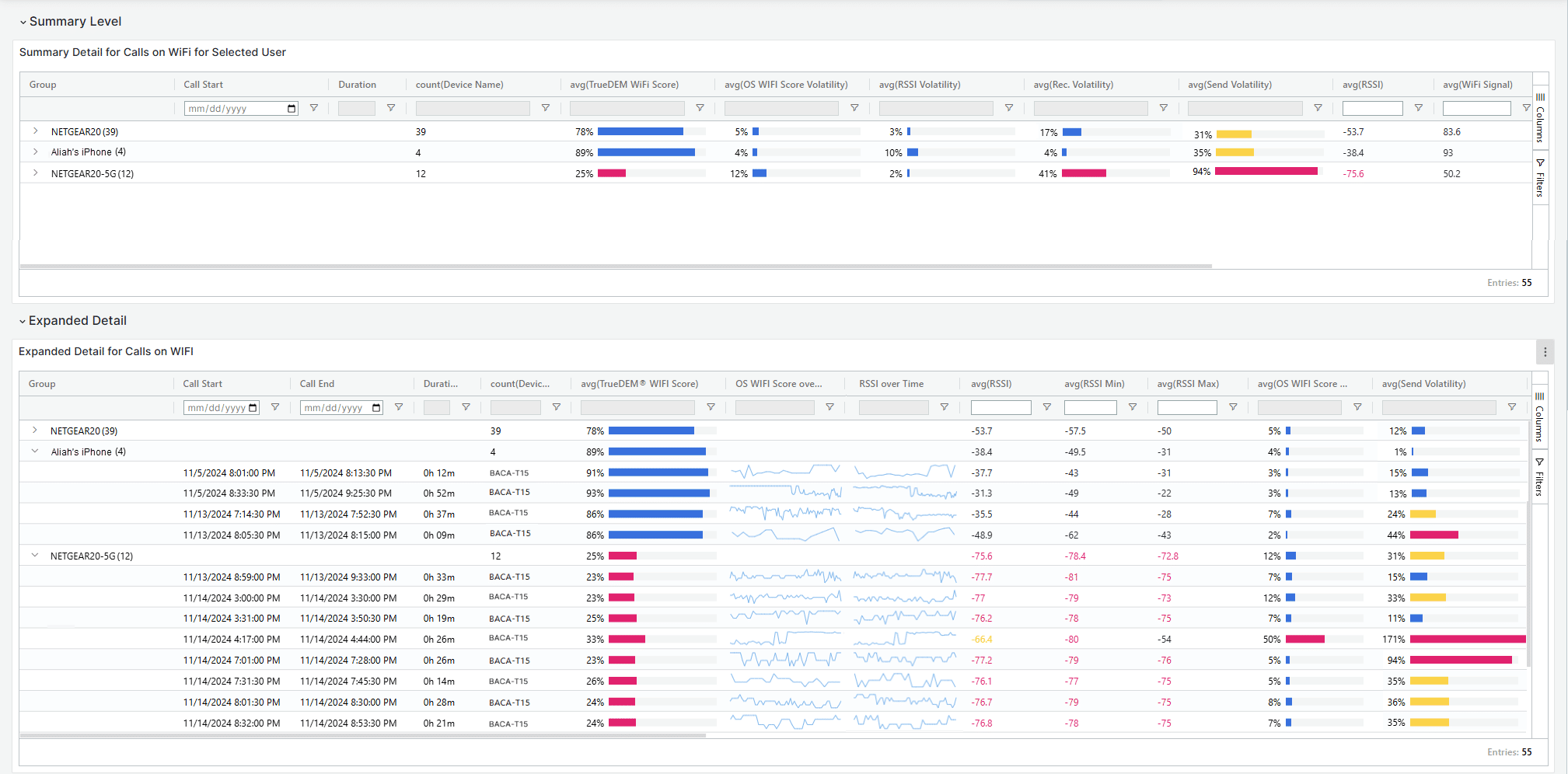
Task: Collapse the Summary Level section
Action: (23, 22)
